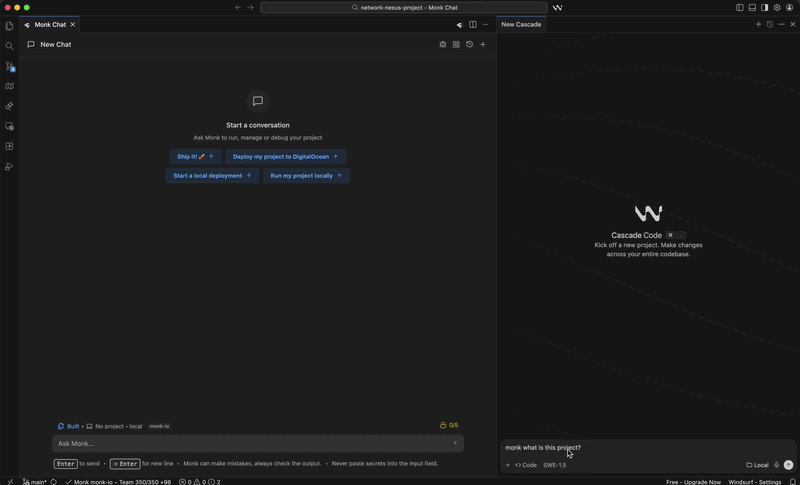This screenshot has height=485, width=800.
Task: Close the Cascade panel
Action: click(793, 24)
